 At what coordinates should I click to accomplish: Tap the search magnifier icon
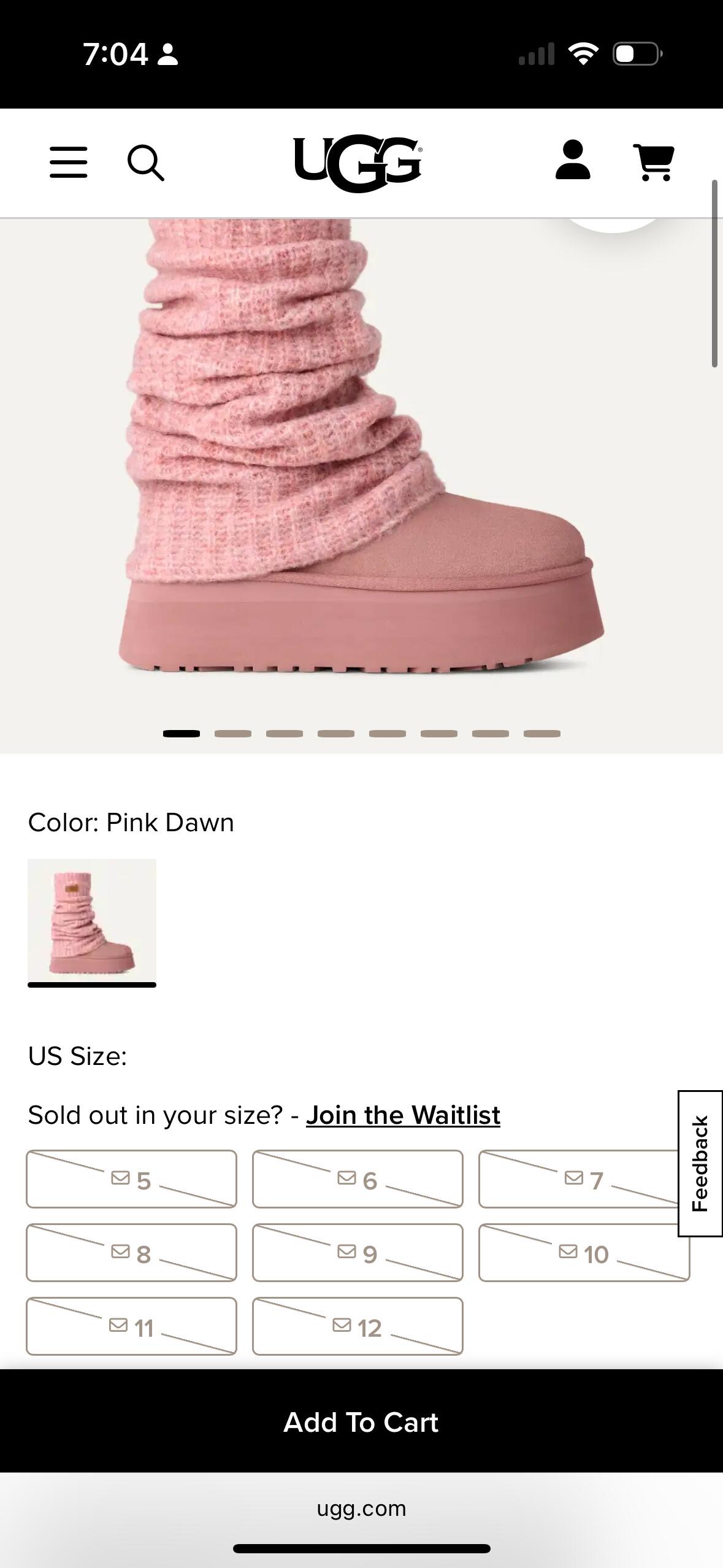[x=145, y=163]
